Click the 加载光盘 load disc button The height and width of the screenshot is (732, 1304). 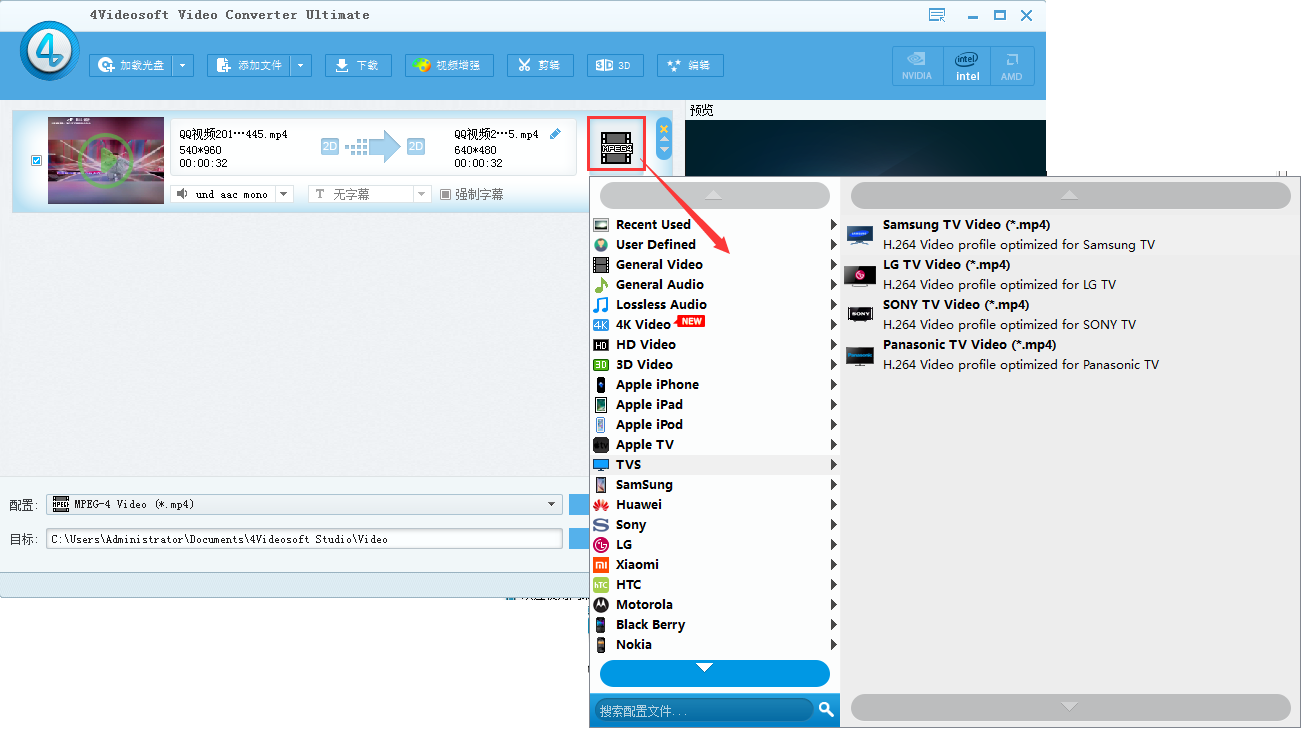tap(131, 65)
